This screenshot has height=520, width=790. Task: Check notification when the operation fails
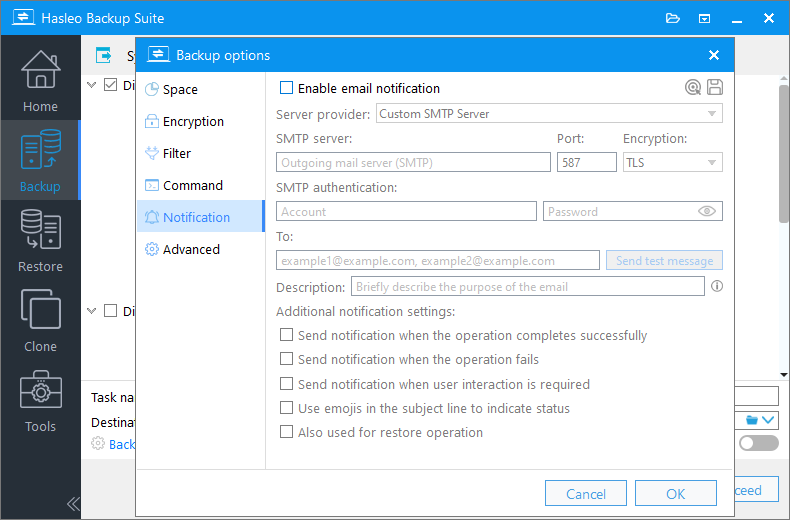[286, 359]
